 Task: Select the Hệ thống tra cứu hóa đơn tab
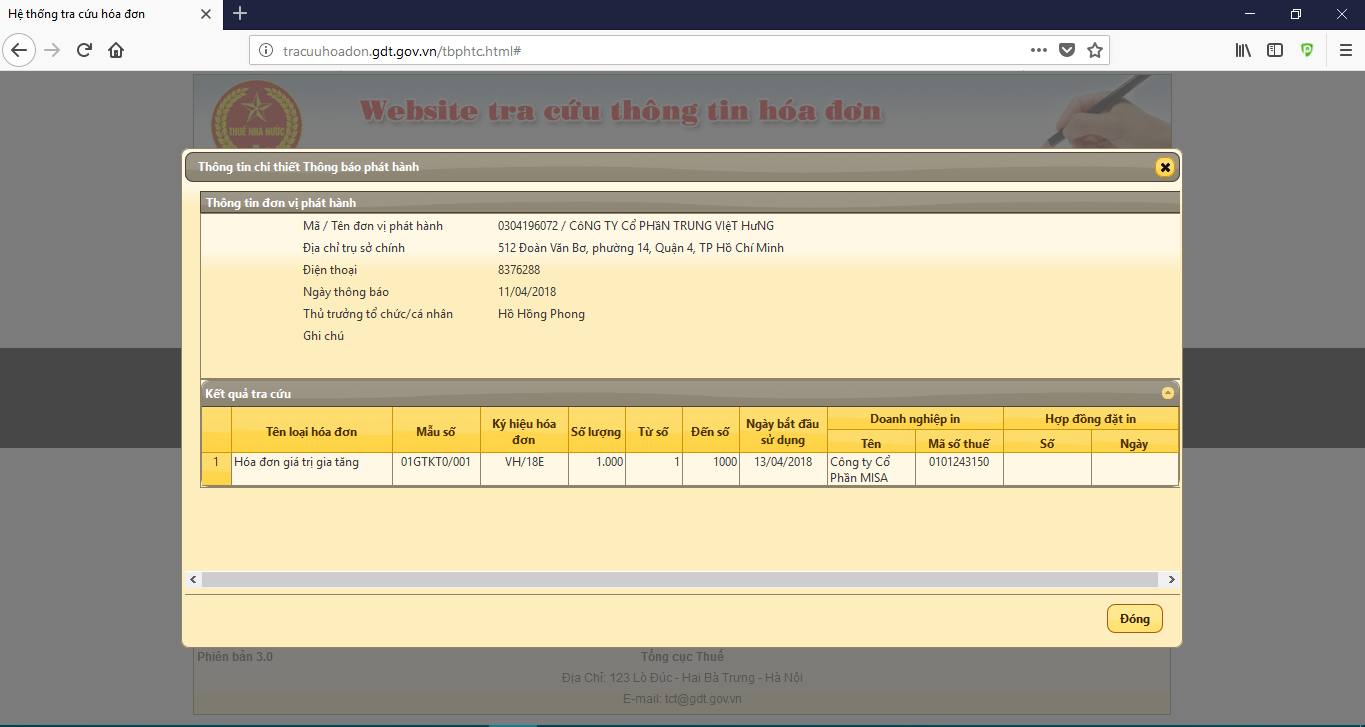(x=110, y=14)
